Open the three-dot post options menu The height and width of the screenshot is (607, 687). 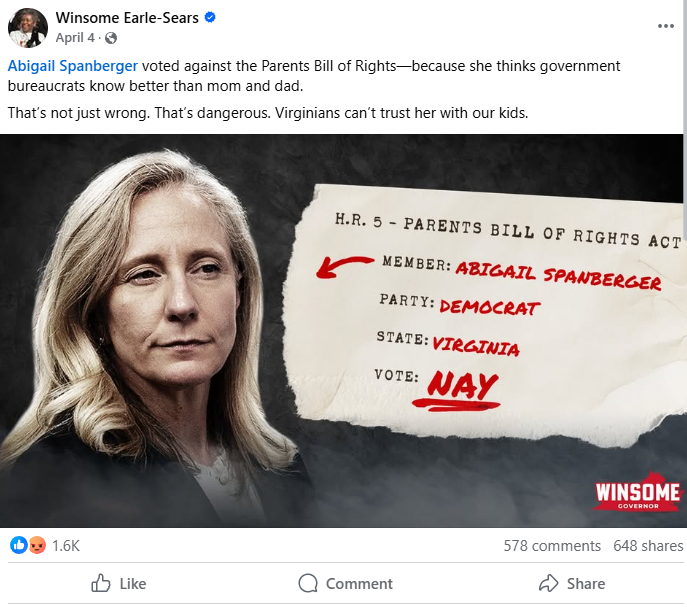tap(666, 26)
